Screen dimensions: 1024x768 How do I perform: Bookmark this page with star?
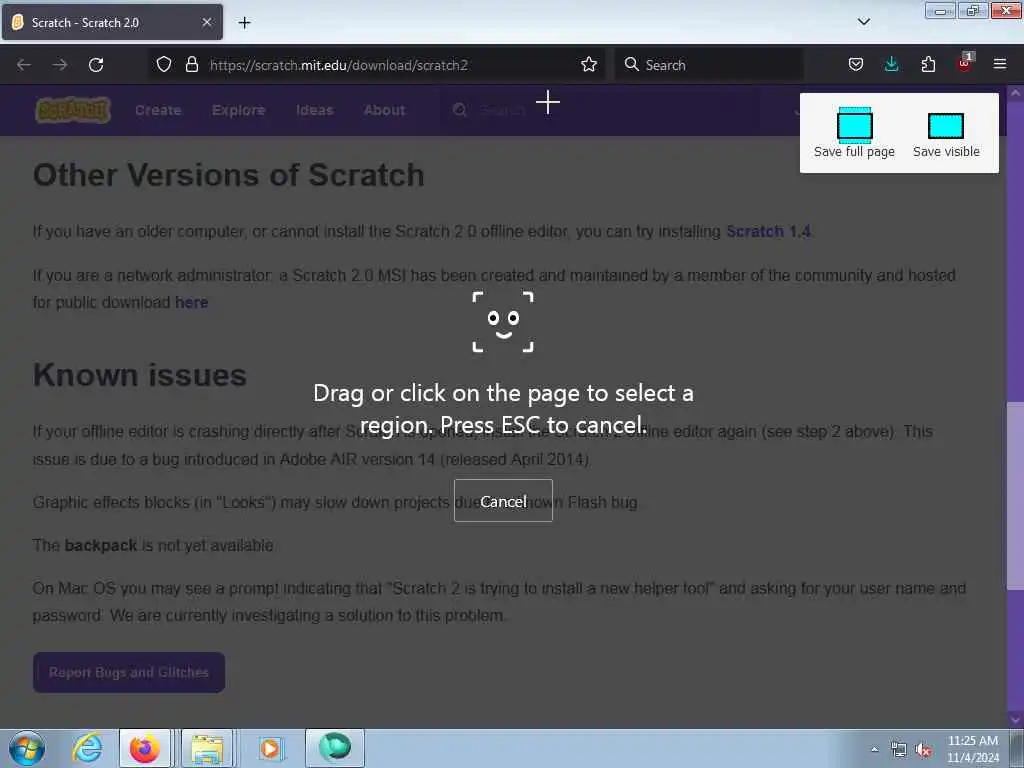pyautogui.click(x=588, y=65)
